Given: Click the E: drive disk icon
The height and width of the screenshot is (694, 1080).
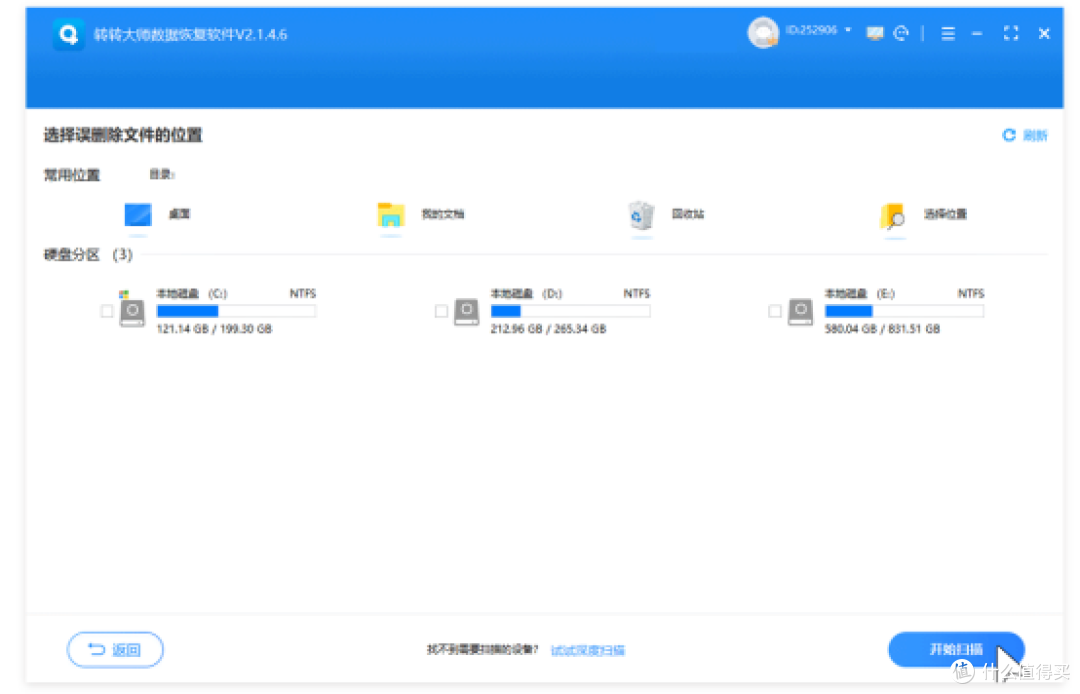Looking at the screenshot, I should 800,311.
